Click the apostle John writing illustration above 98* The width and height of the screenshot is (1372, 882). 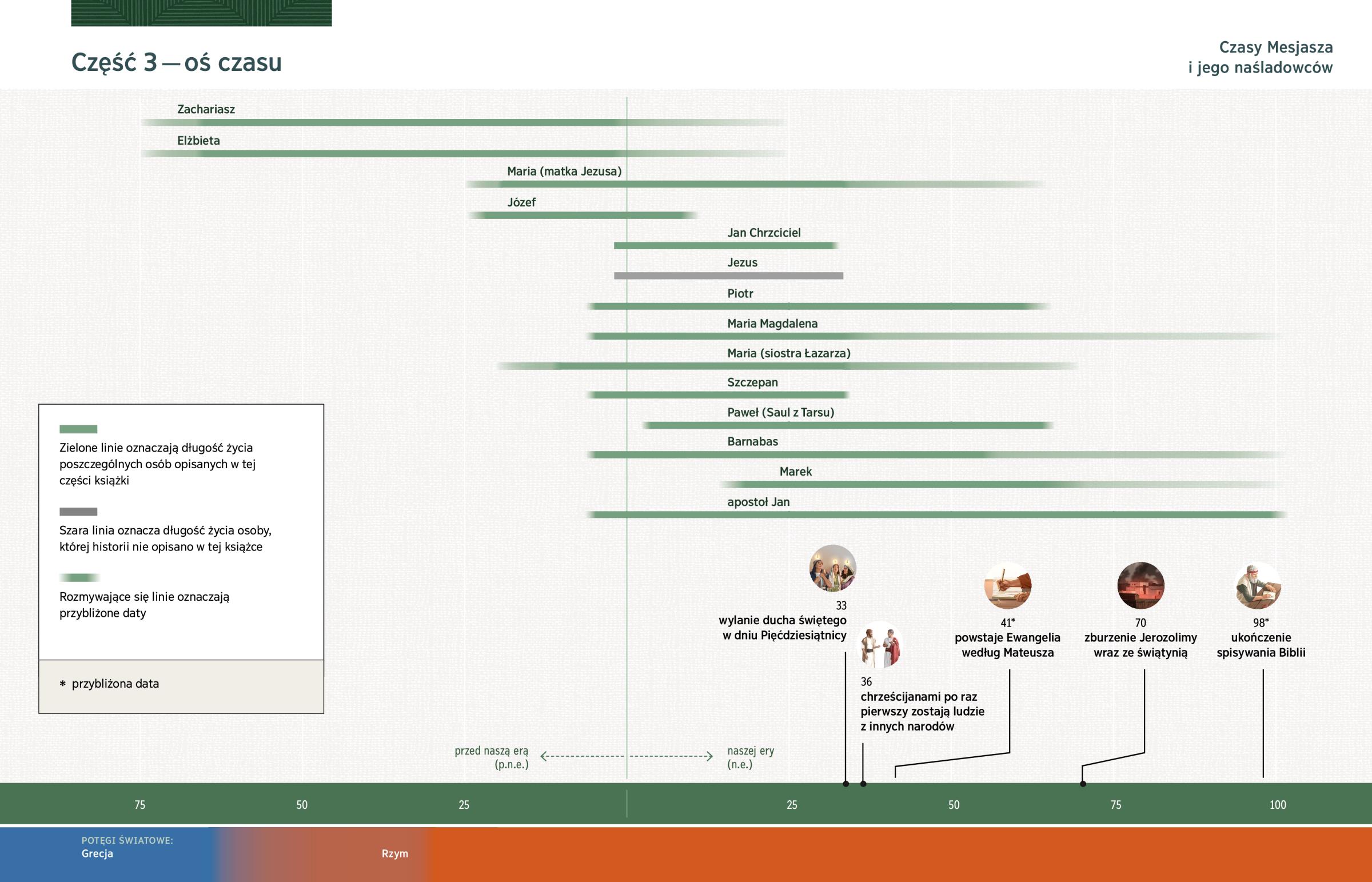click(1258, 585)
